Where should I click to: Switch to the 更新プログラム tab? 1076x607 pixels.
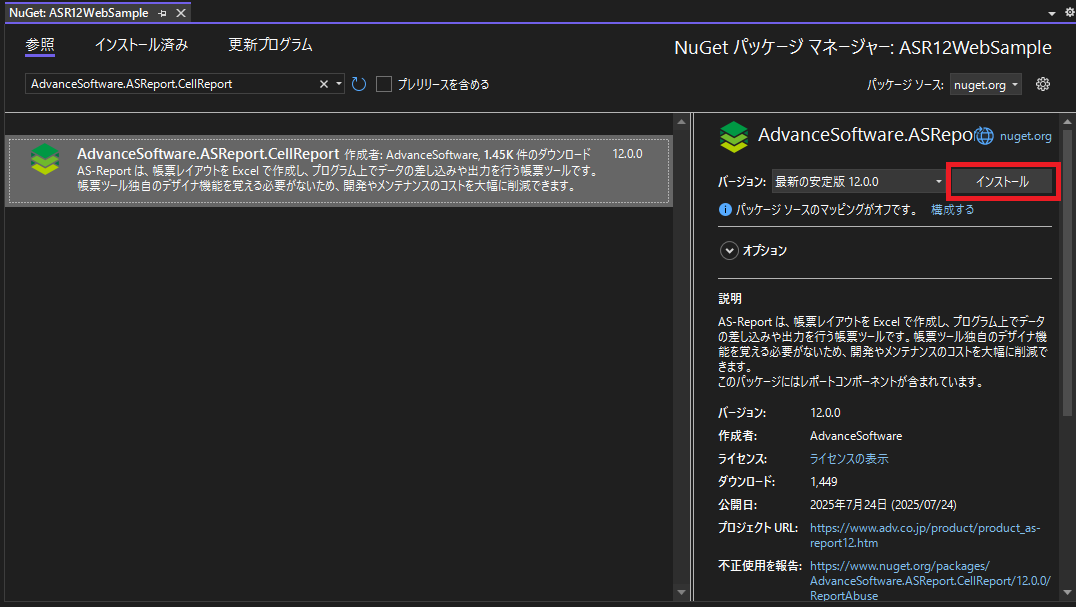point(270,45)
